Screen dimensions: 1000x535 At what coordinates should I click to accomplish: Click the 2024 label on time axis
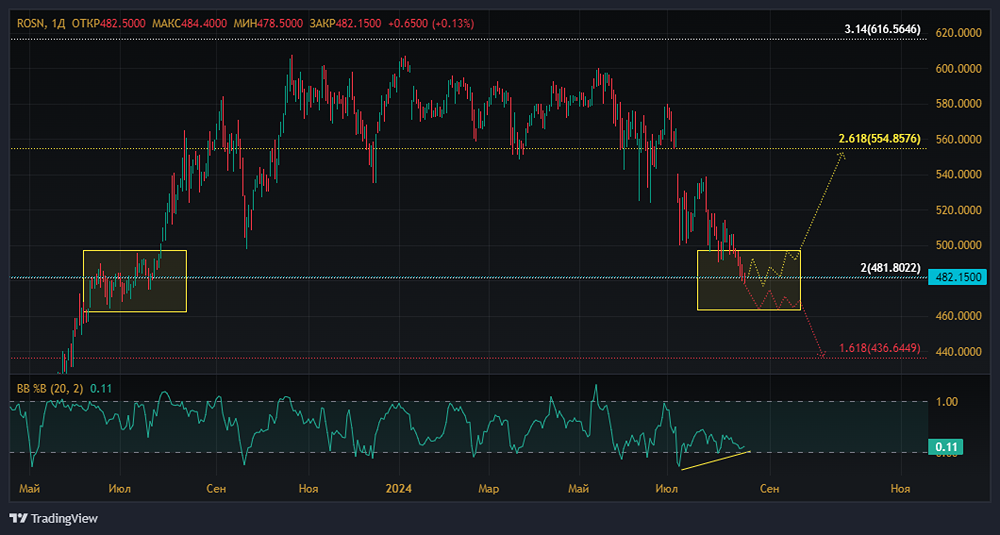[x=399, y=489]
